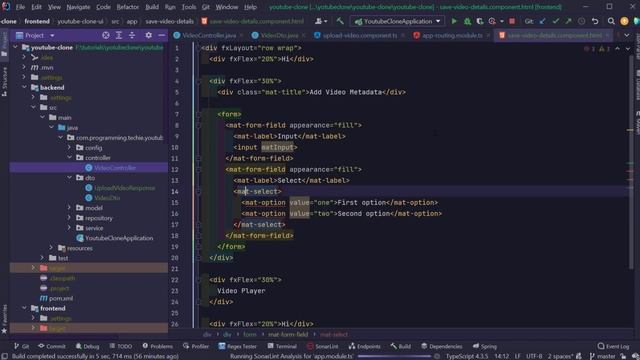Click frontend in navigation path bar

37,21
